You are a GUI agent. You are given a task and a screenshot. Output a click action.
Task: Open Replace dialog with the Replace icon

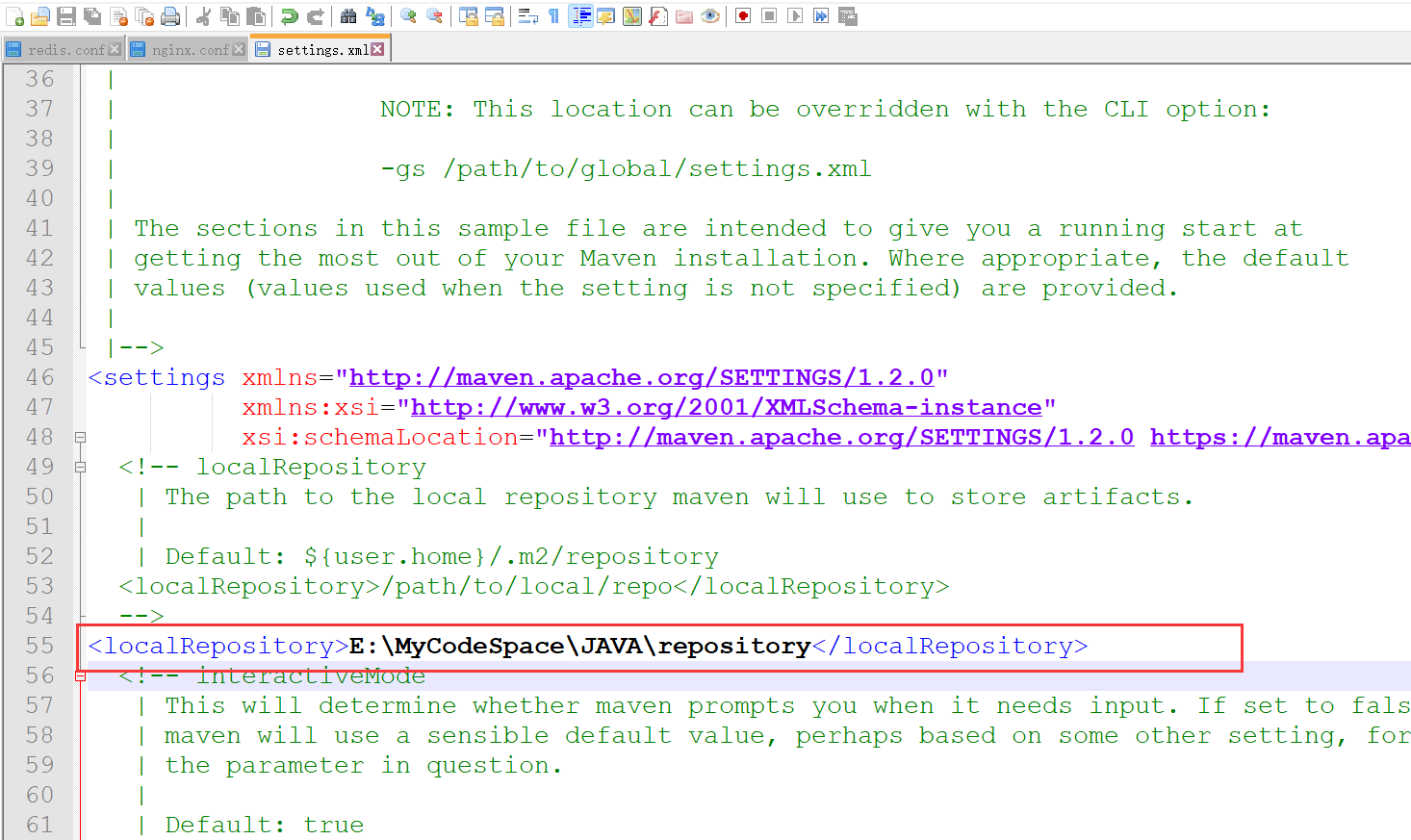click(374, 16)
